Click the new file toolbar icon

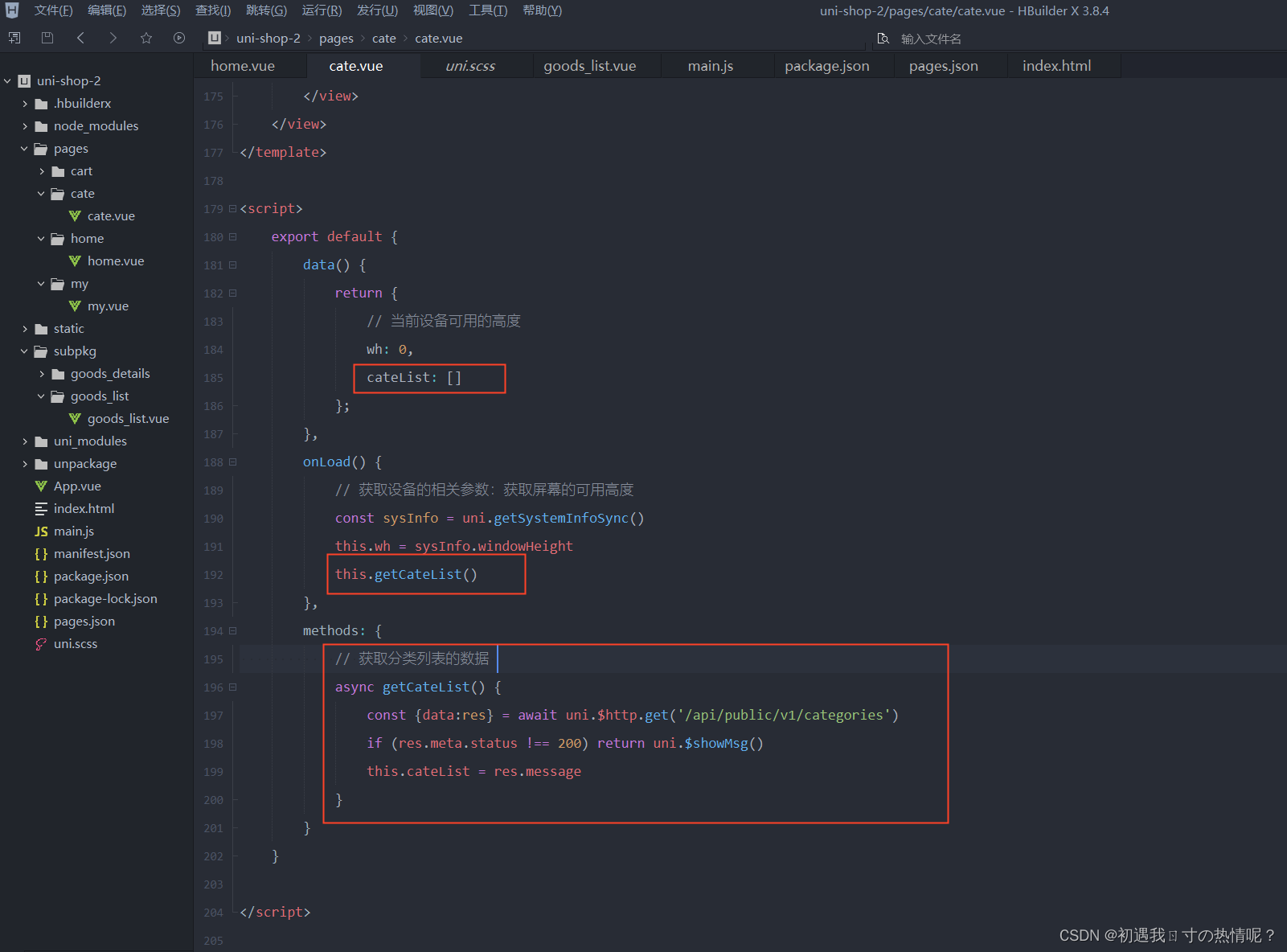(14, 38)
